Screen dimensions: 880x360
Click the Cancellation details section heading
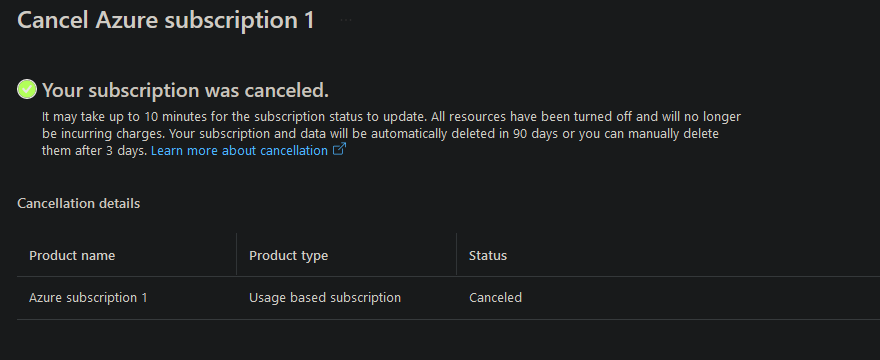point(79,203)
